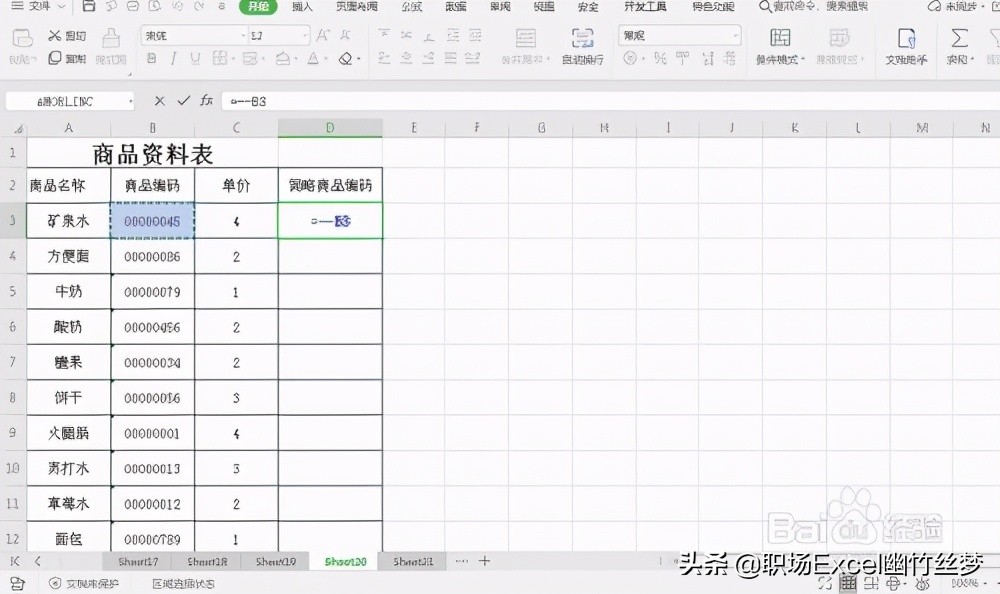
Task: Apply thousands separator style
Action: pyautogui.click(x=682, y=59)
